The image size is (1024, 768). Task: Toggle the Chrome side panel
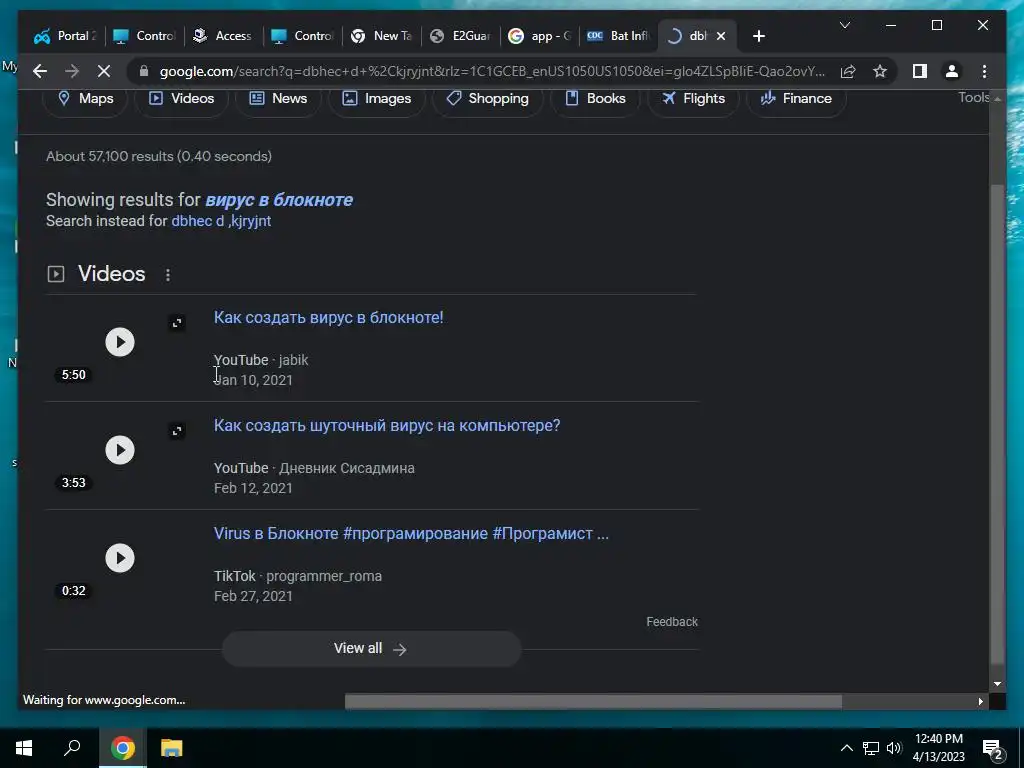(x=920, y=71)
